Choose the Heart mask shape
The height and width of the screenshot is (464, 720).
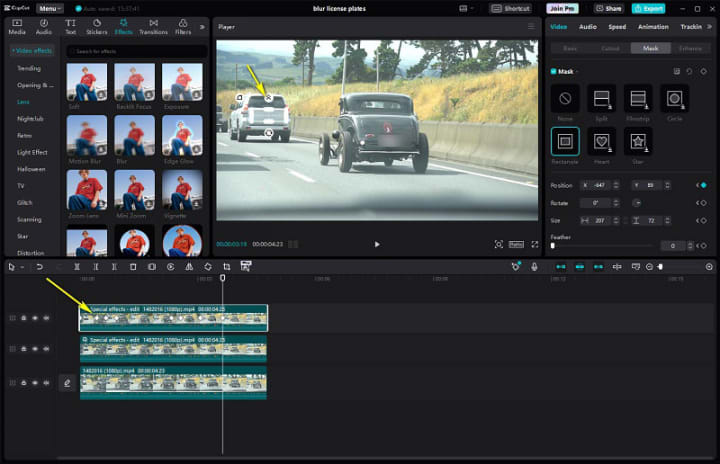pos(601,142)
